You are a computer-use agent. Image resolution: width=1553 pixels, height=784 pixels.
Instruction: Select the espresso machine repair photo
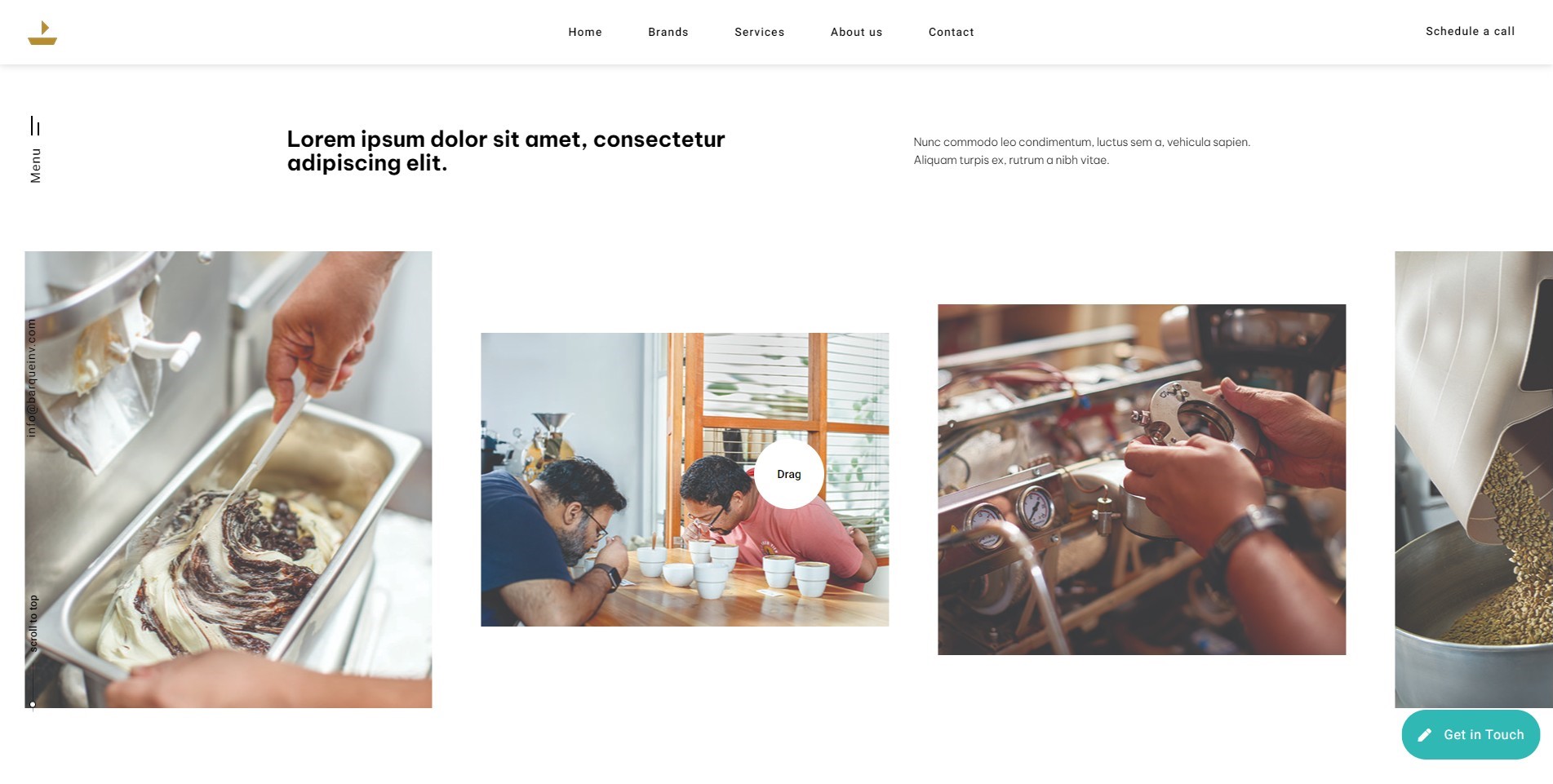point(1142,480)
